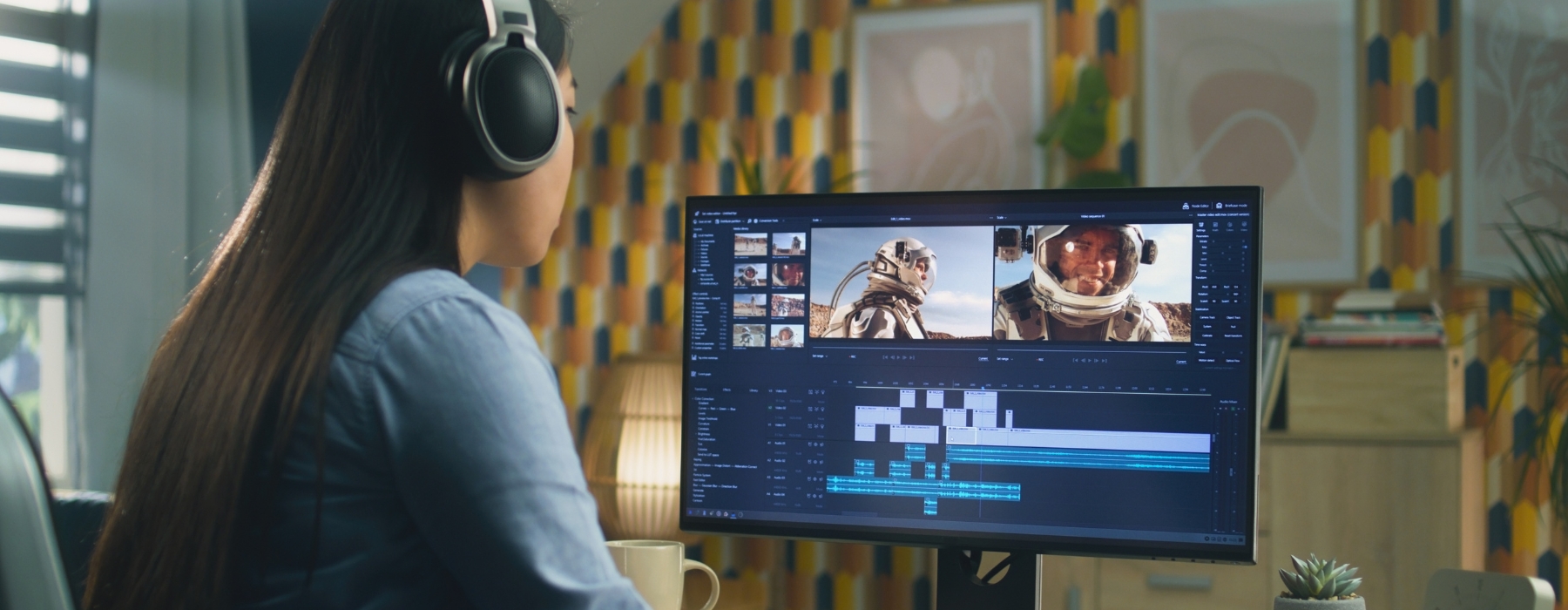The height and width of the screenshot is (610, 1568).
Task: Play the Video sequence 01 viewer
Action: 1090,361
